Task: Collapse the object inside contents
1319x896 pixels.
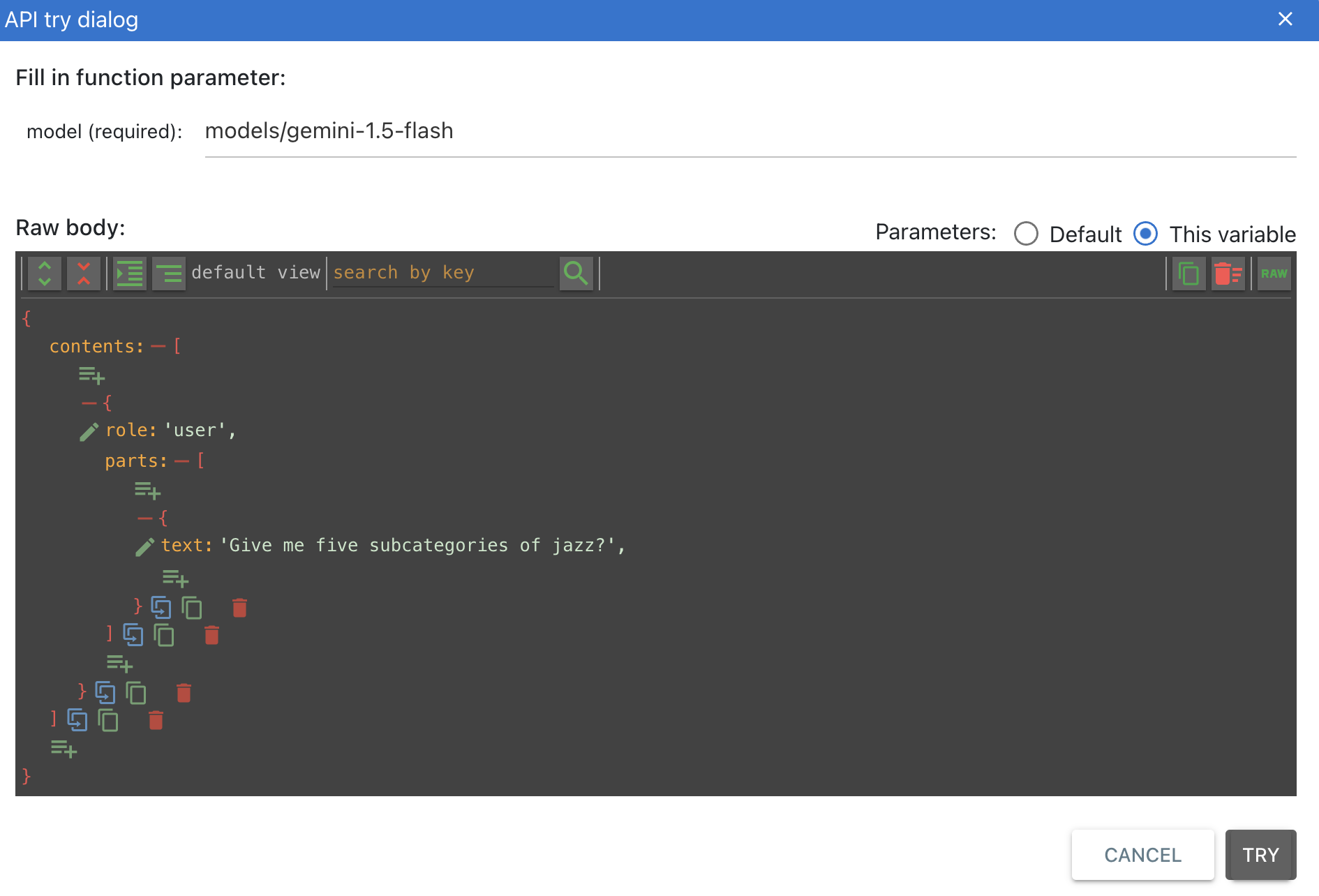Action: pos(89,403)
